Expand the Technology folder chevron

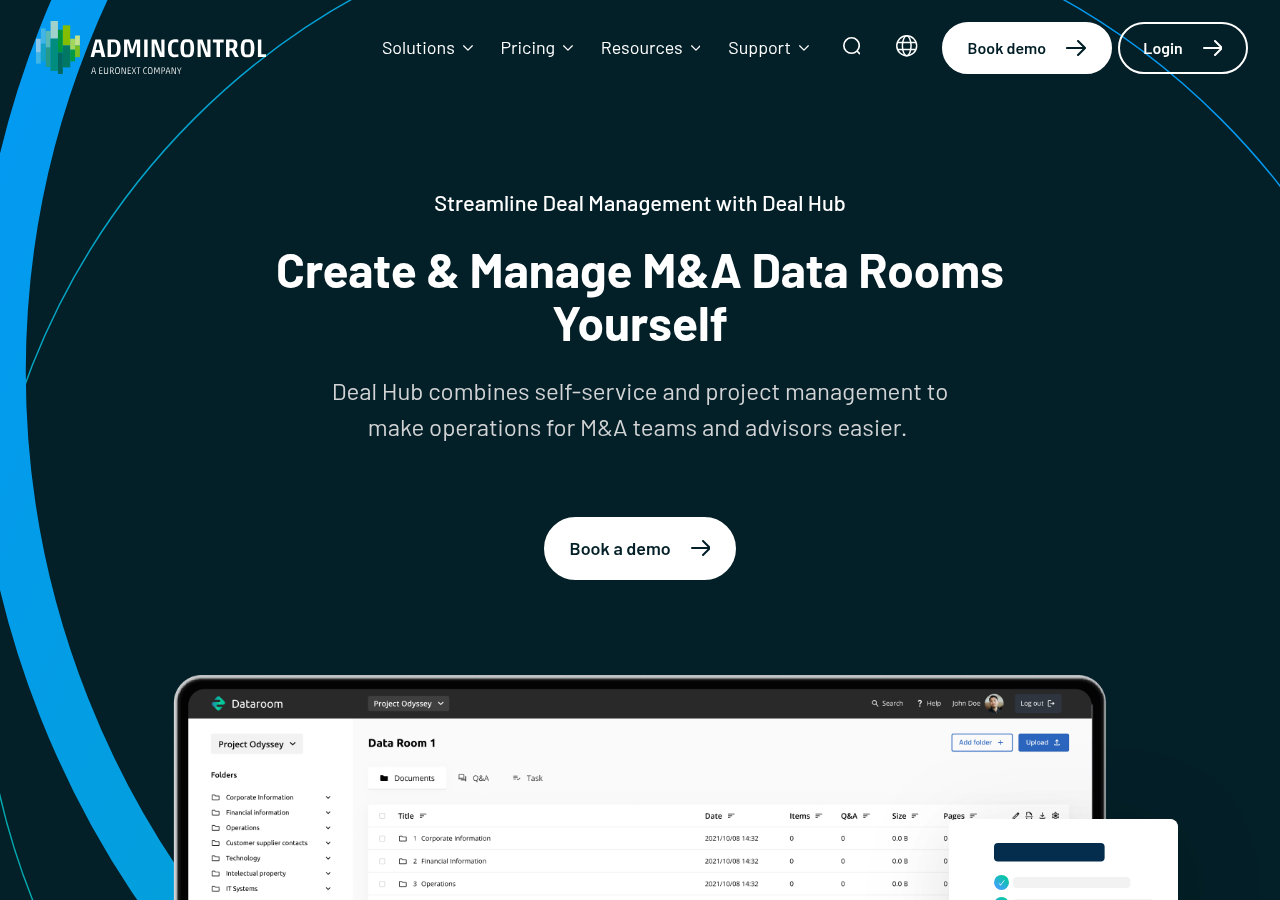click(x=328, y=858)
